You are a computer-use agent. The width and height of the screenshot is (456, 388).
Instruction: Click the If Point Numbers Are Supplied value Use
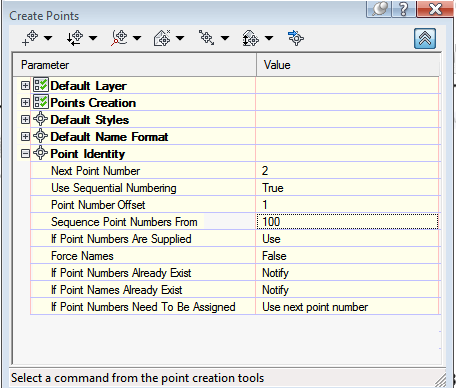point(347,239)
